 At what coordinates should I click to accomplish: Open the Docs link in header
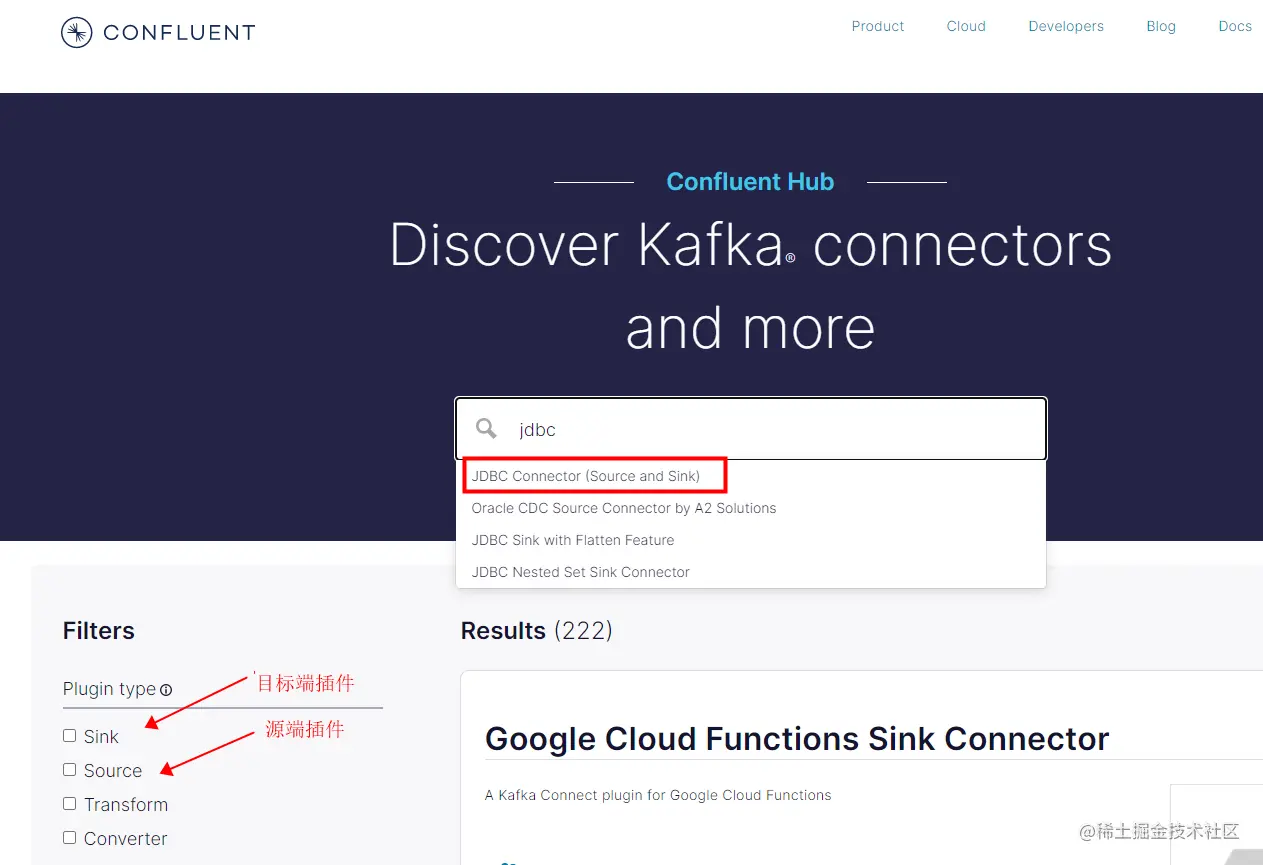(1235, 27)
